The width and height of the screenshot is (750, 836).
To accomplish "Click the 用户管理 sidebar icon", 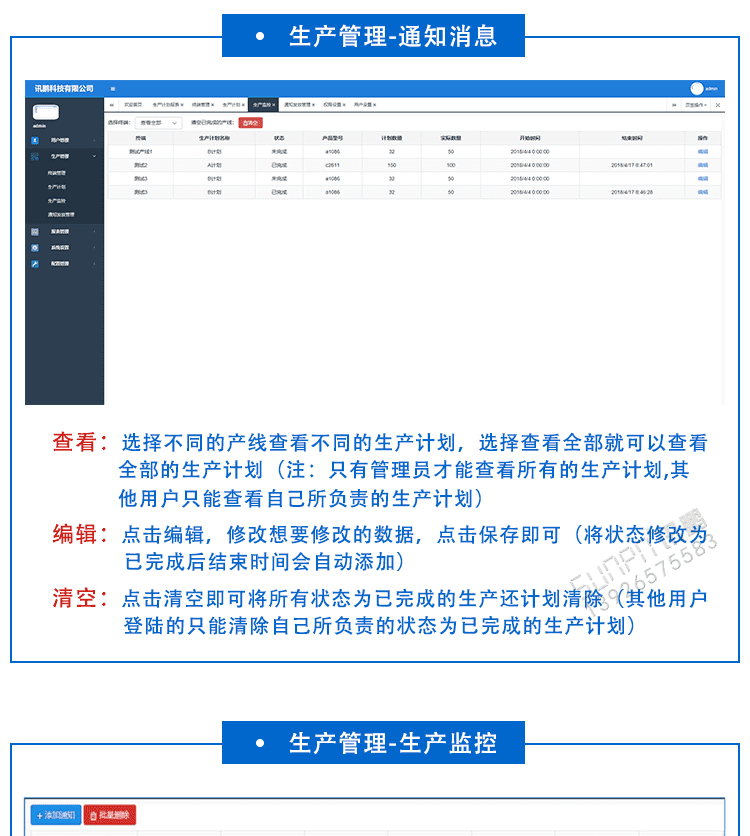I will [x=34, y=141].
